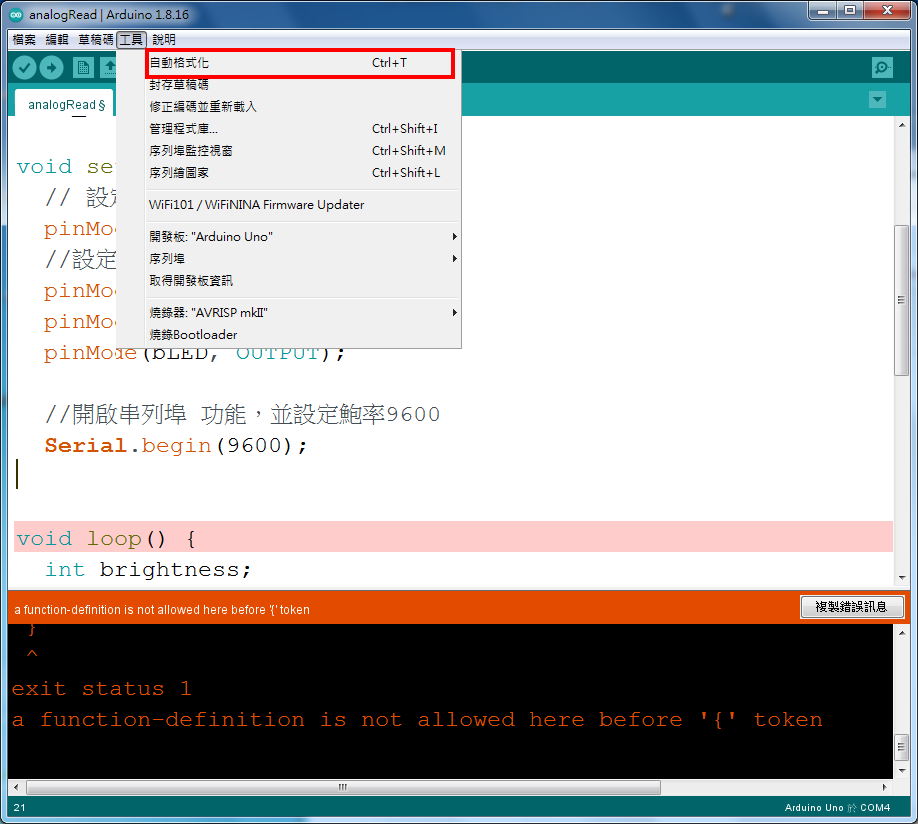918x824 pixels.
Task: Click the orange error message bar text
Action: click(x=162, y=610)
